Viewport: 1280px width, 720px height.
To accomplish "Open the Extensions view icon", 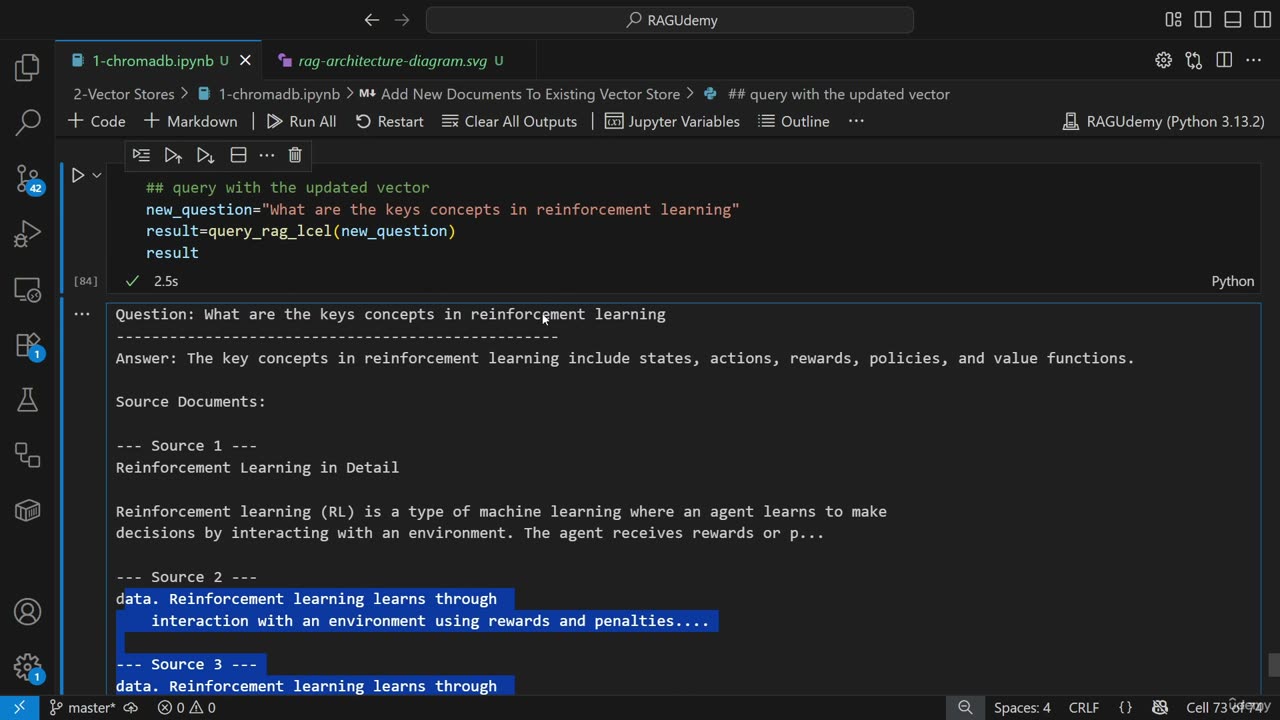I will coord(28,345).
